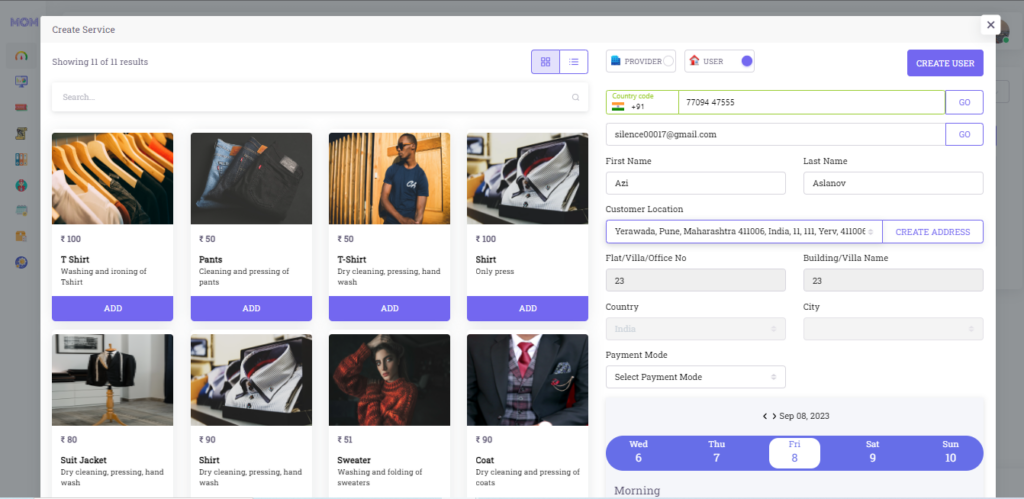Click the Suit Jacket mannequin thumbnail
The width and height of the screenshot is (1024, 499).
tap(112, 380)
